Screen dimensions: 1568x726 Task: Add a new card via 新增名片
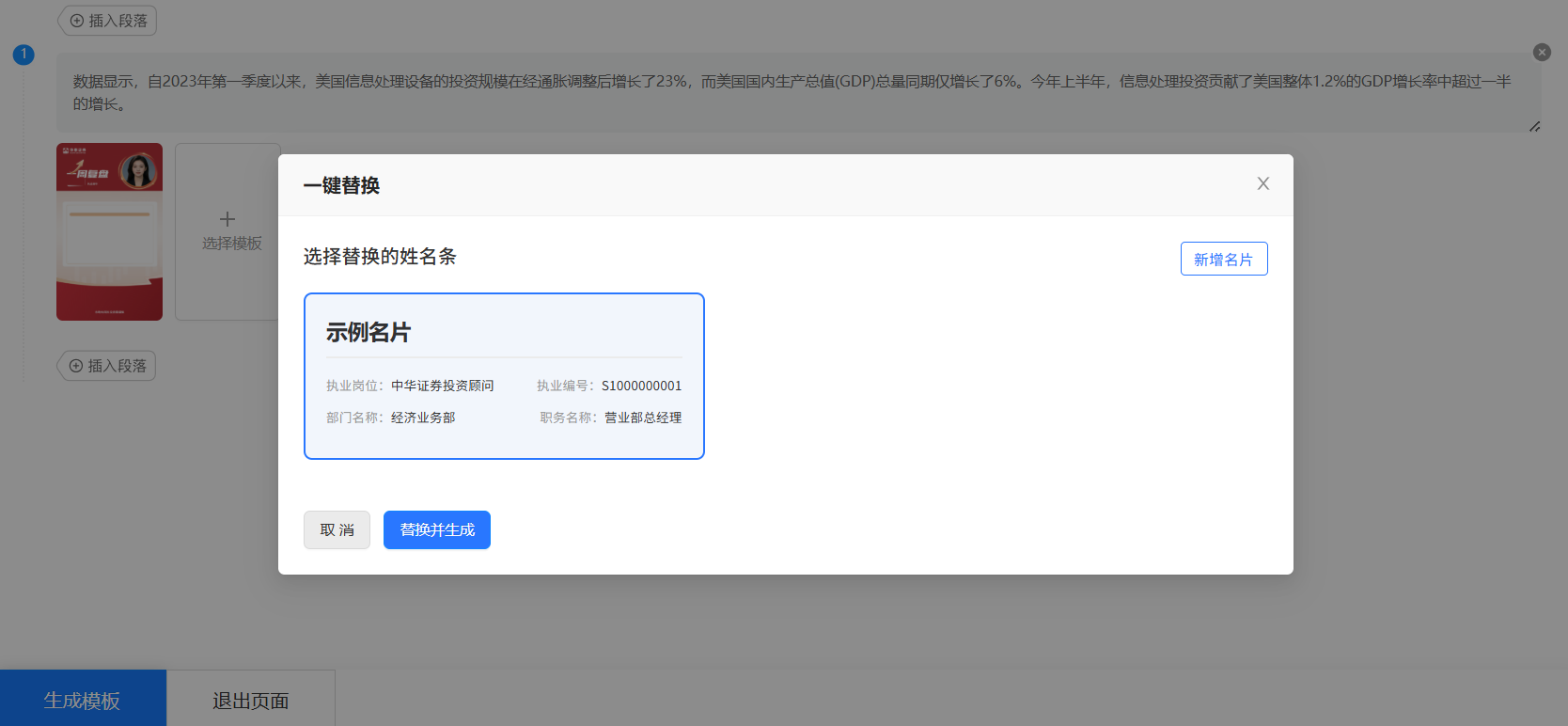point(1223,260)
